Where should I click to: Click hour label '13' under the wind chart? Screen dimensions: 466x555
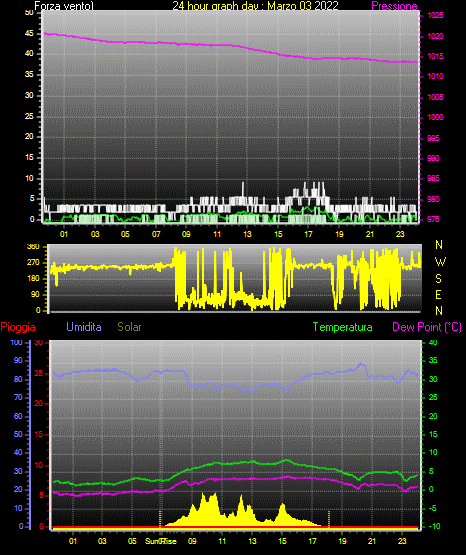247,234
